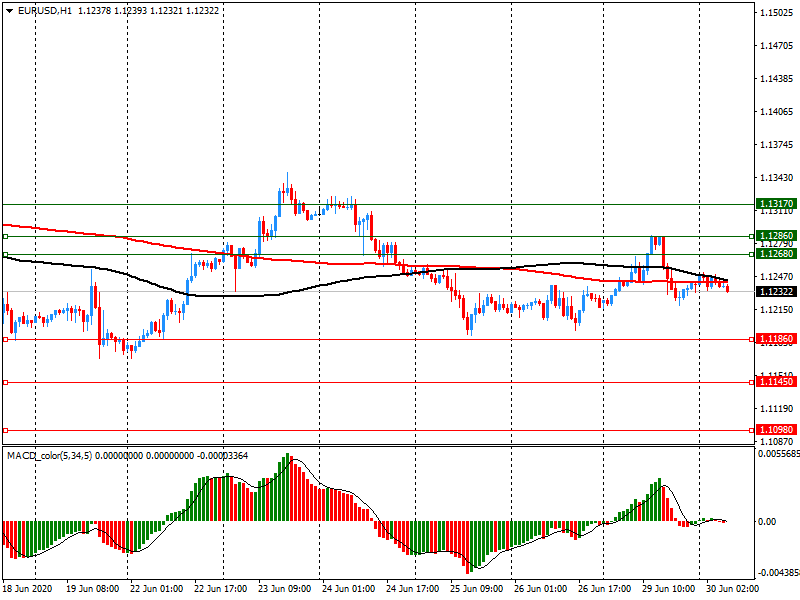Select left anchor handle of 1.10980 line
Image resolution: width=800 pixels, height=600 pixels.
click(x=6, y=431)
